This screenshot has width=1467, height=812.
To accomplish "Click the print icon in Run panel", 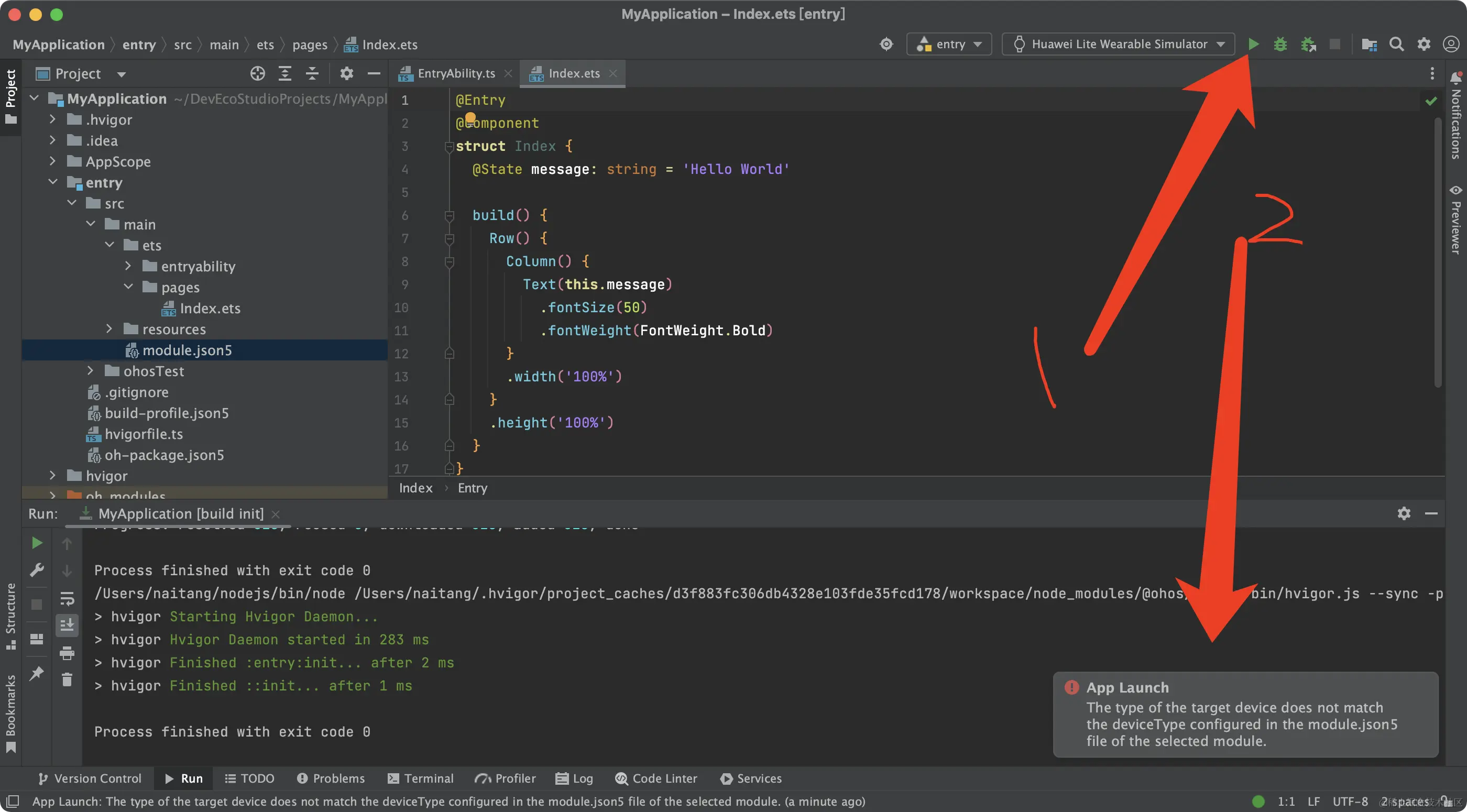I will (x=67, y=653).
